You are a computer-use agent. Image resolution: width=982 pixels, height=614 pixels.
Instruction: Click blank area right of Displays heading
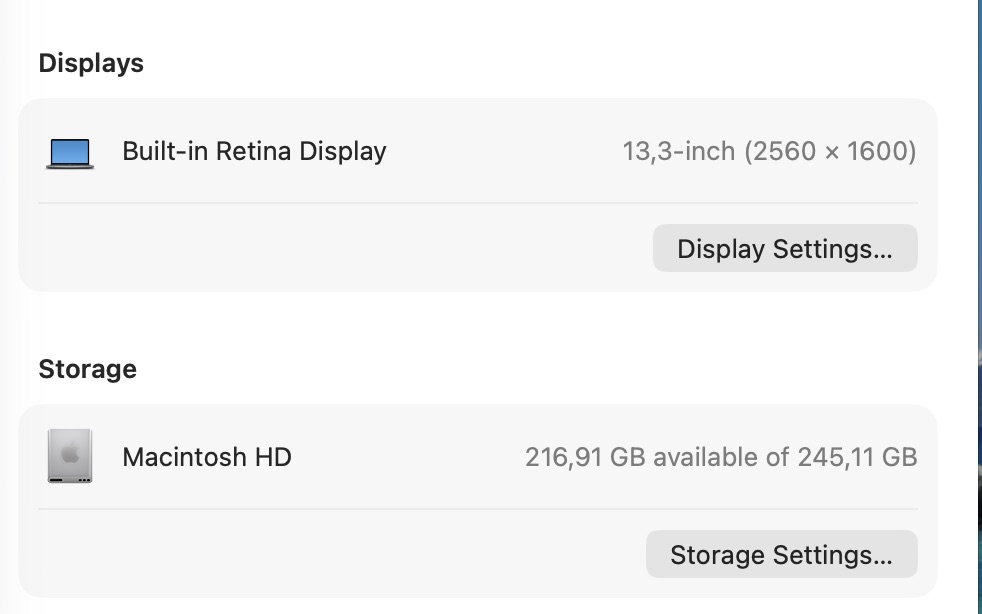[x=500, y=63]
